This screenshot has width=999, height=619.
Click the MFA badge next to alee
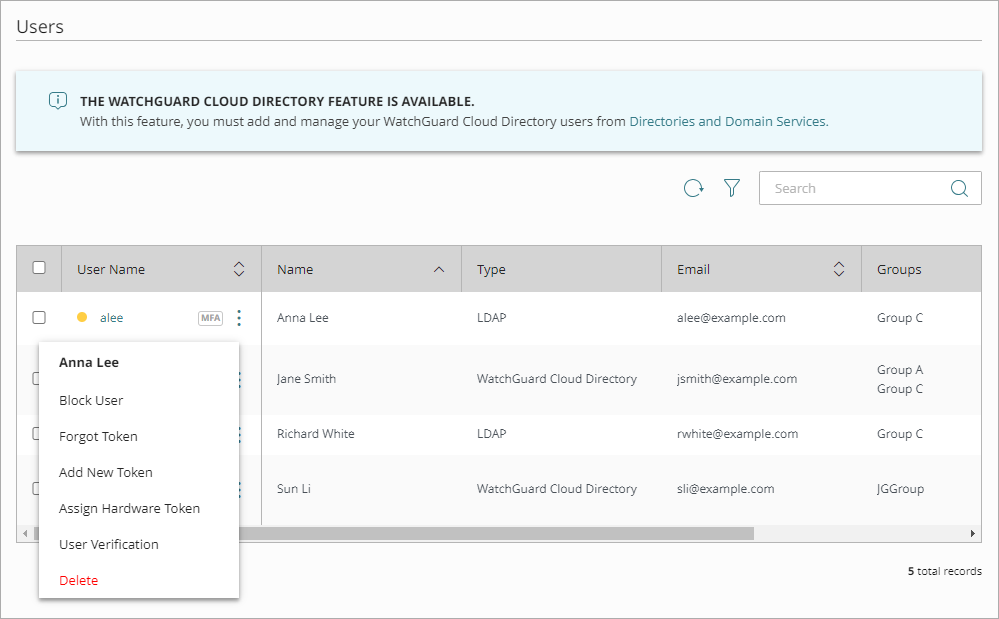point(210,317)
